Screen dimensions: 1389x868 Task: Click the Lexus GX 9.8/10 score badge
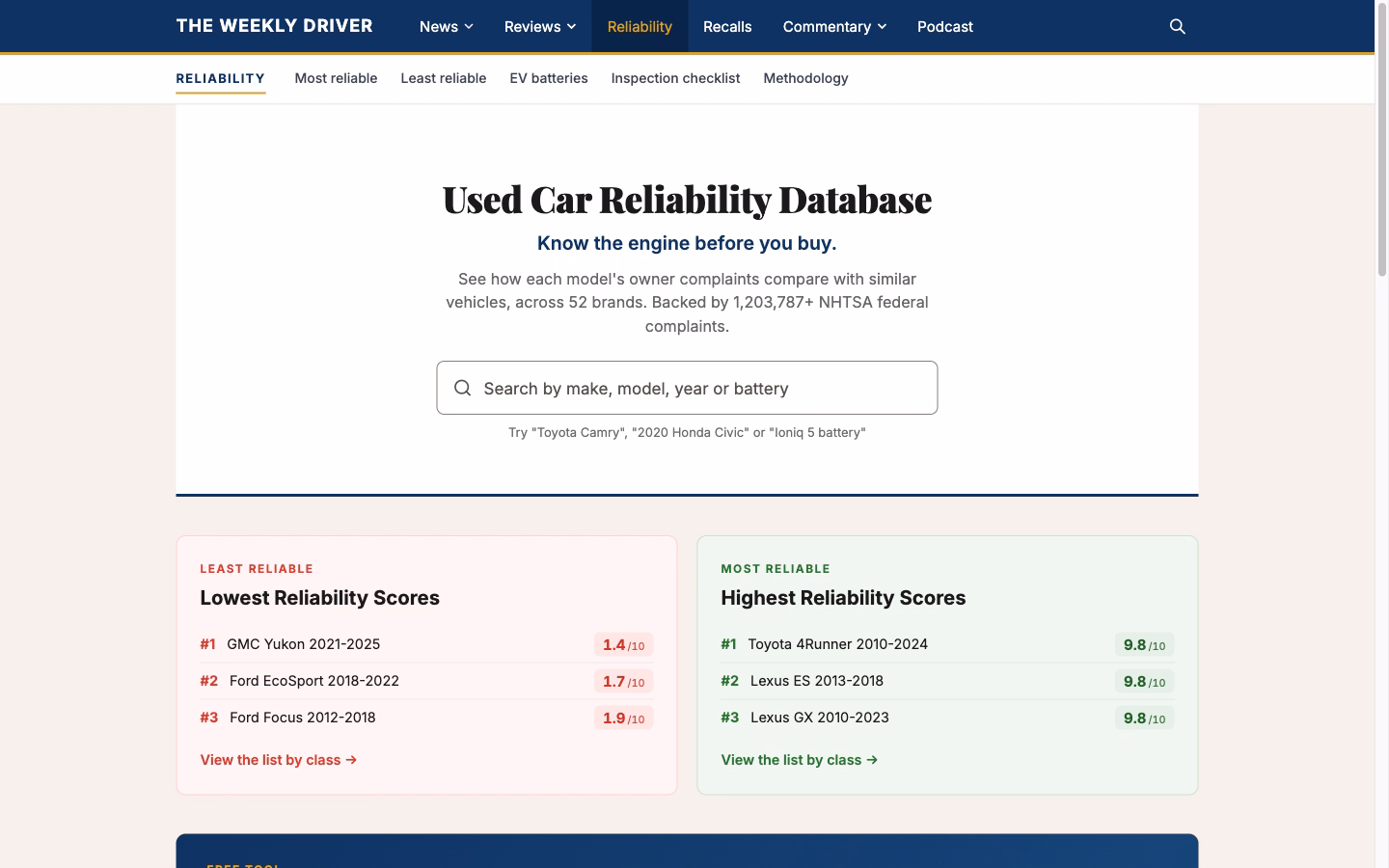(1144, 719)
